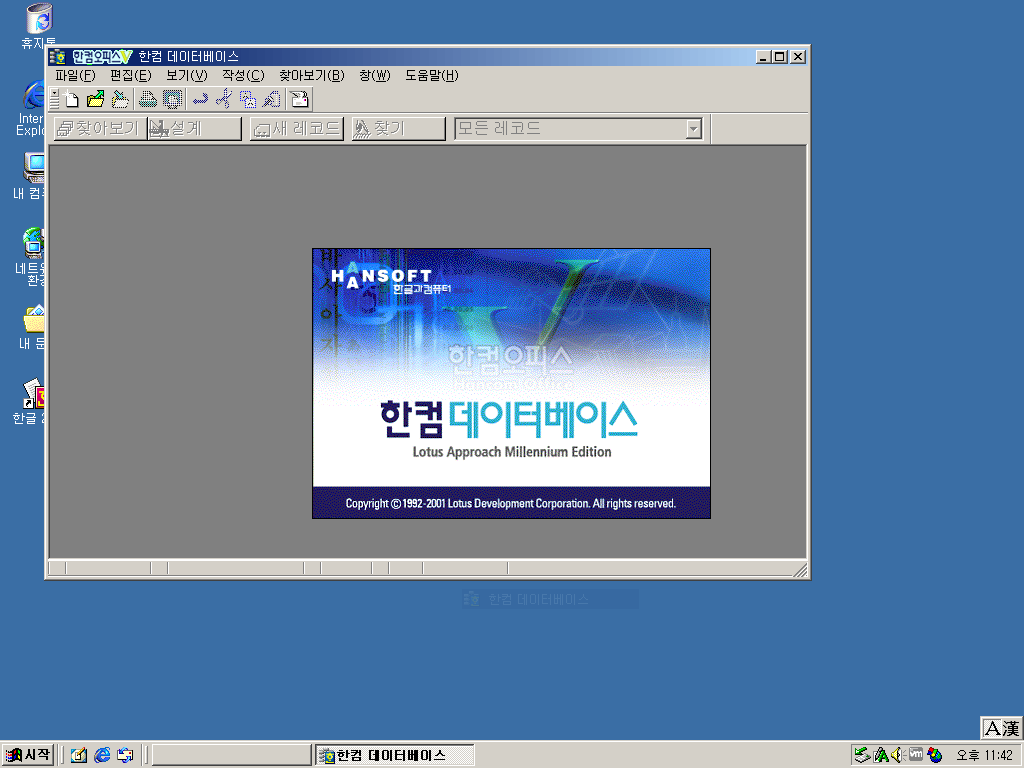This screenshot has width=1024, height=768.
Task: Click the Save file toolbar icon
Action: (x=120, y=99)
